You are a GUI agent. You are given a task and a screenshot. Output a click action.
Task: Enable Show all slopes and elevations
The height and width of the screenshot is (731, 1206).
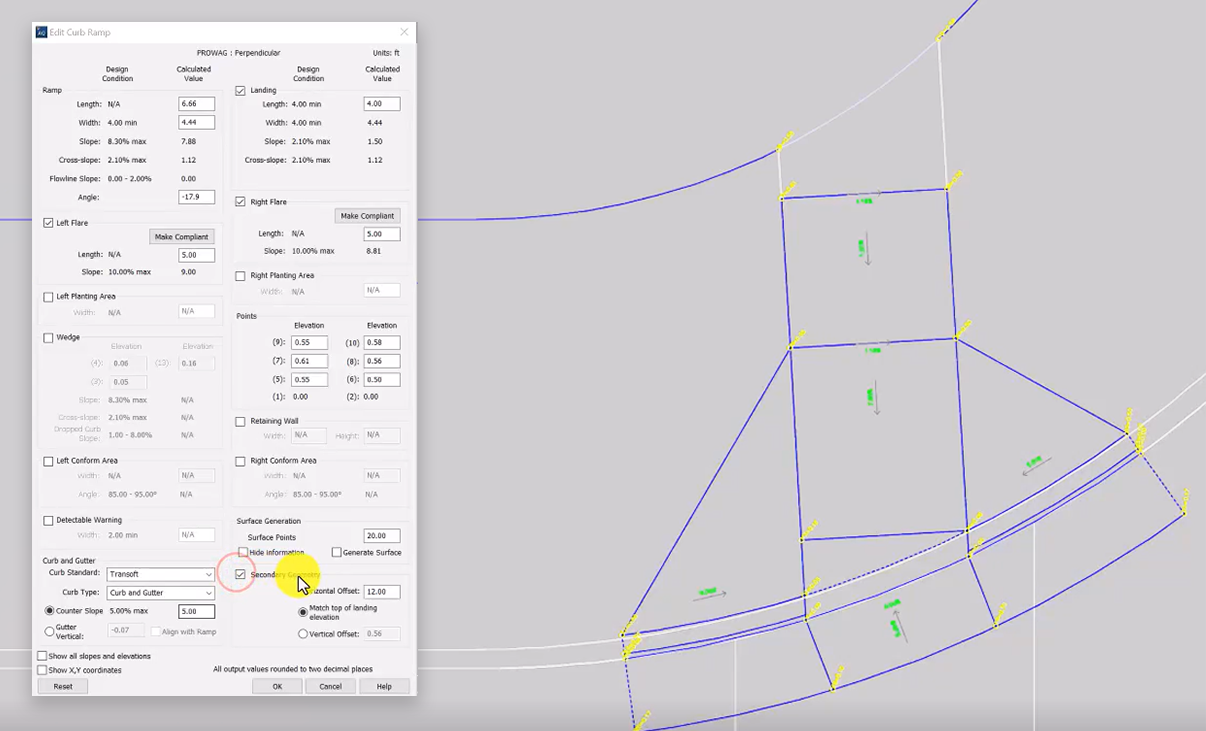(x=42, y=656)
